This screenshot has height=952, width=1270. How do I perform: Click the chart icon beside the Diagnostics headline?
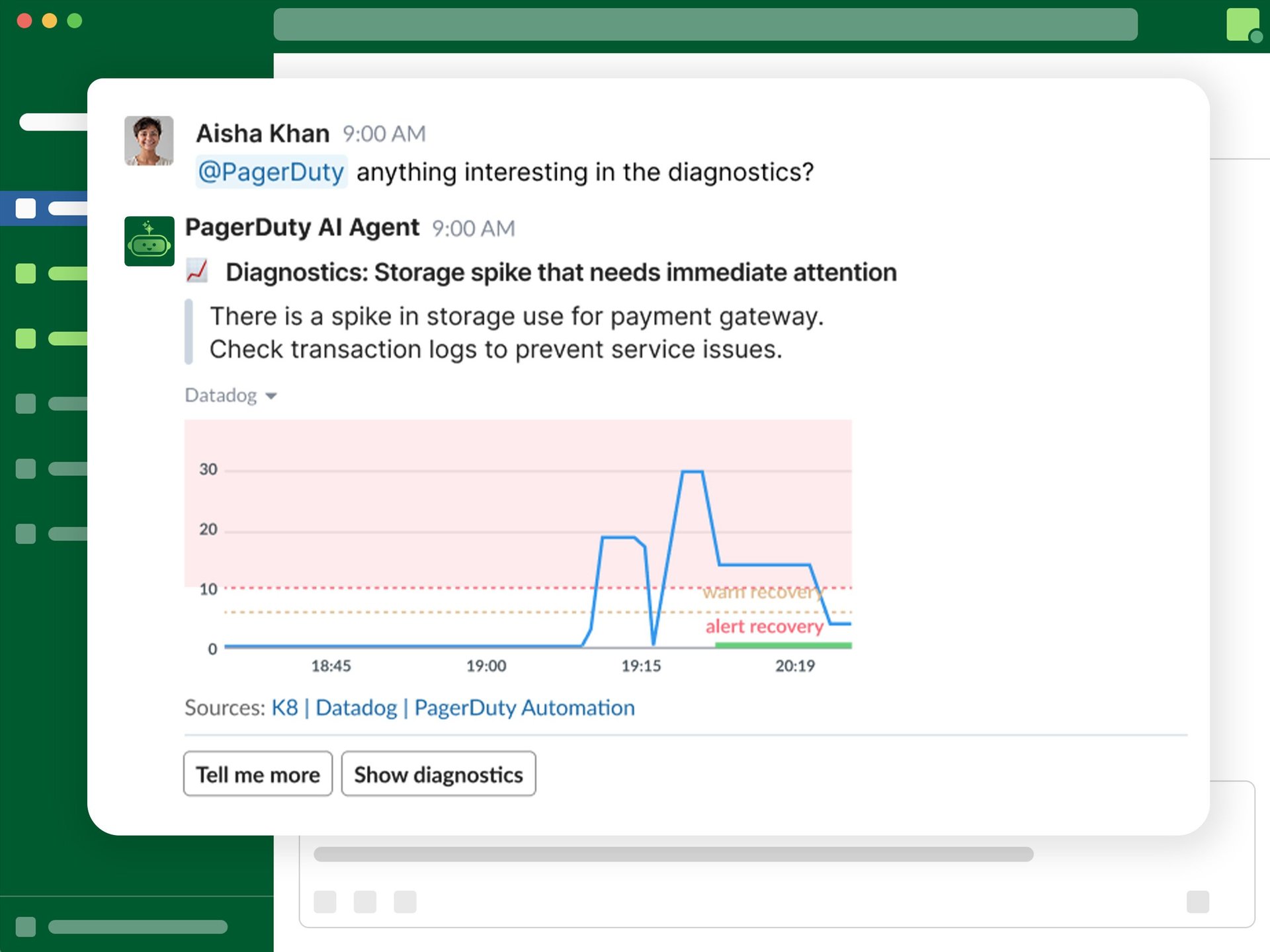[x=196, y=272]
